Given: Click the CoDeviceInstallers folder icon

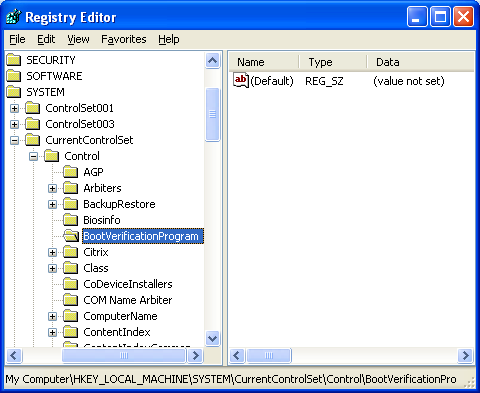Looking at the screenshot, I should pos(71,284).
